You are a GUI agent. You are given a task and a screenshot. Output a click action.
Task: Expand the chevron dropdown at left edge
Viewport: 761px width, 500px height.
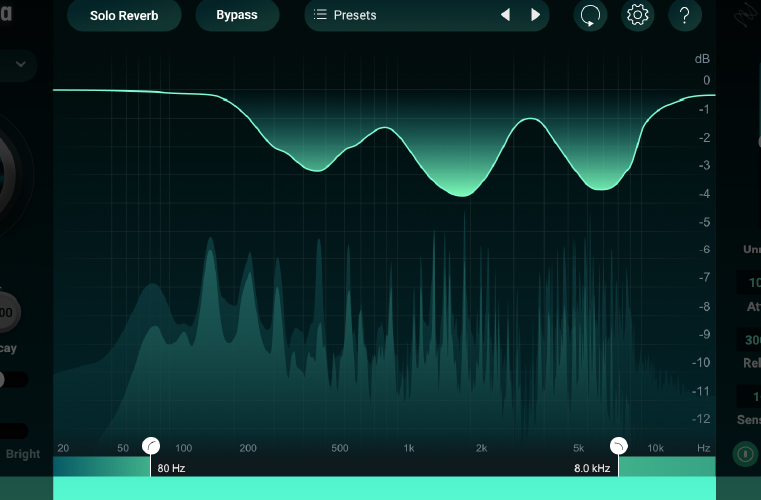(x=20, y=64)
